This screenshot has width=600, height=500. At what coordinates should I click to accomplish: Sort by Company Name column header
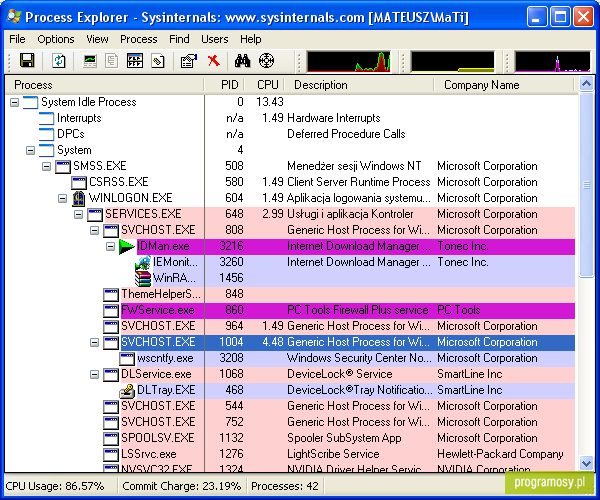pos(504,85)
